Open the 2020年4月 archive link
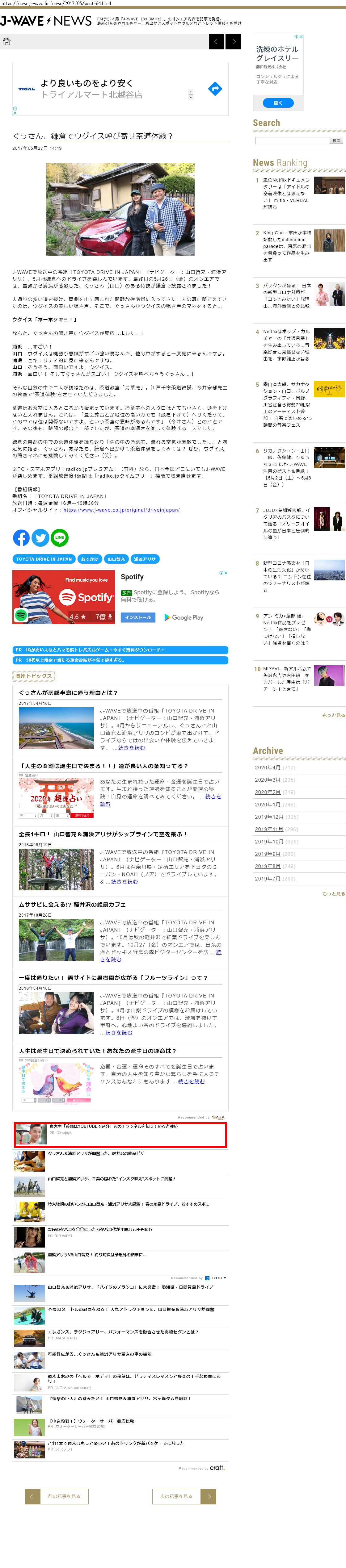Screen dimensions: 346x1568 (x=268, y=767)
